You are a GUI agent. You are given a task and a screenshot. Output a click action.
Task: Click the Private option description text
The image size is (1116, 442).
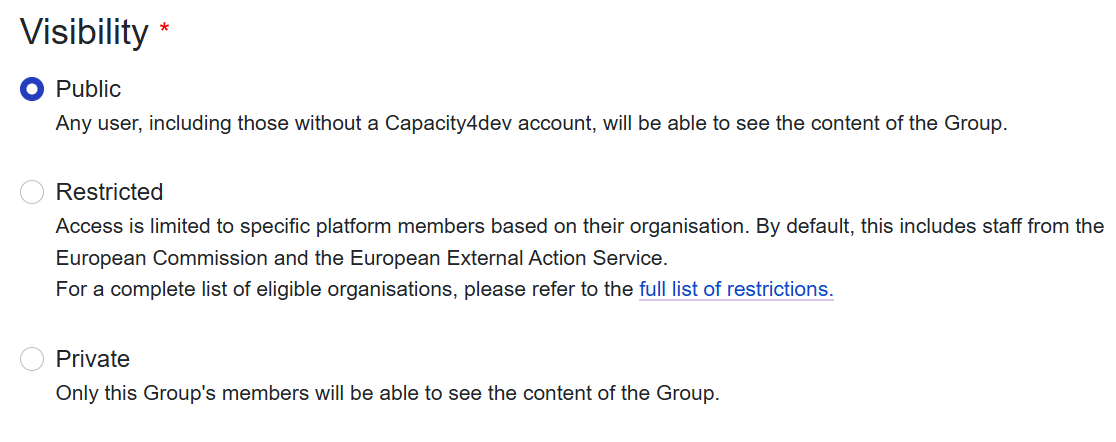coord(387,393)
